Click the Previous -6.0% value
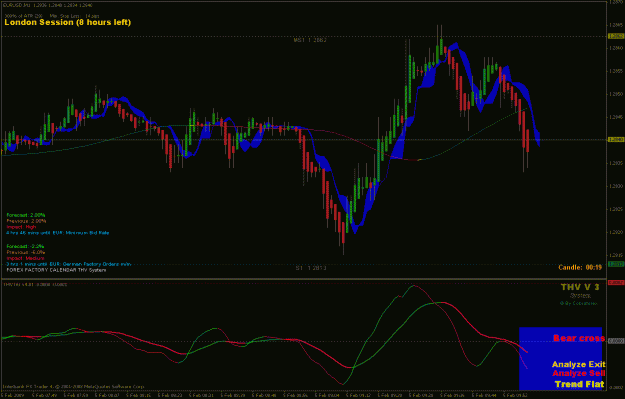 pos(26,252)
